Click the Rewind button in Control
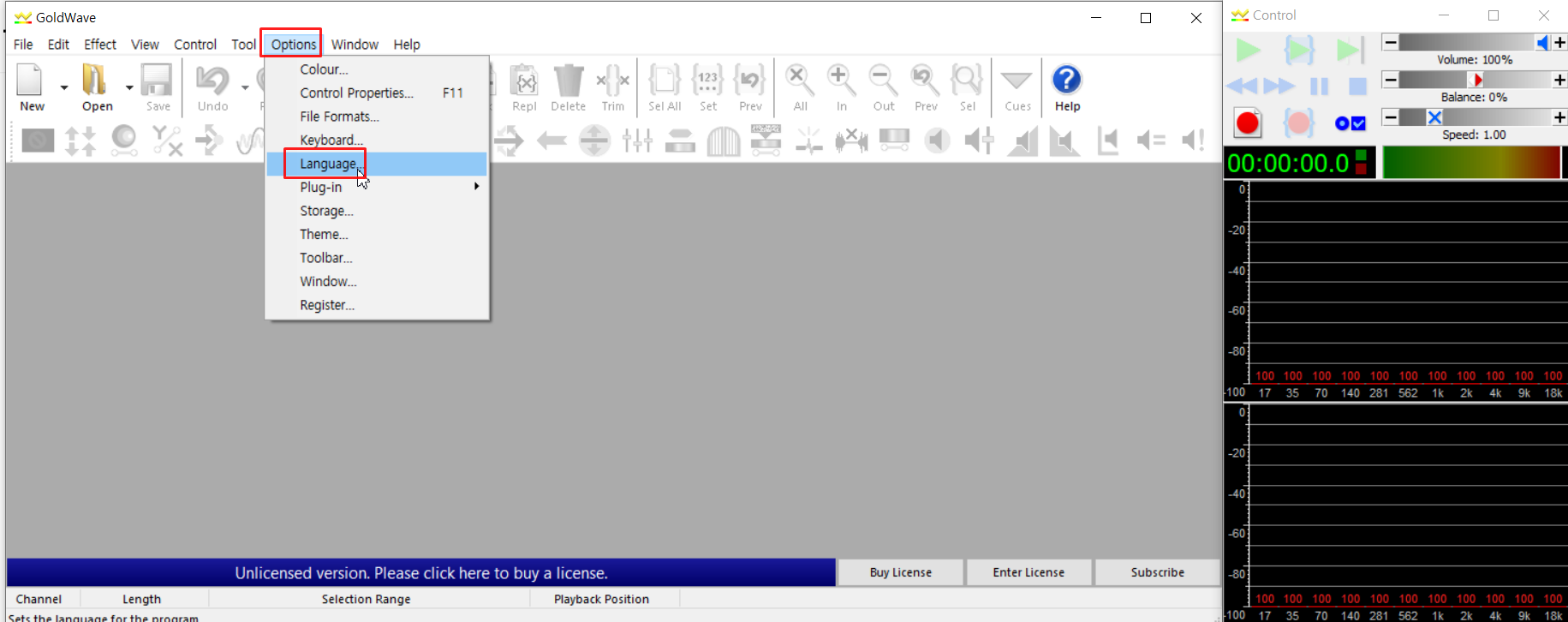This screenshot has width=1568, height=622. click(x=1242, y=86)
